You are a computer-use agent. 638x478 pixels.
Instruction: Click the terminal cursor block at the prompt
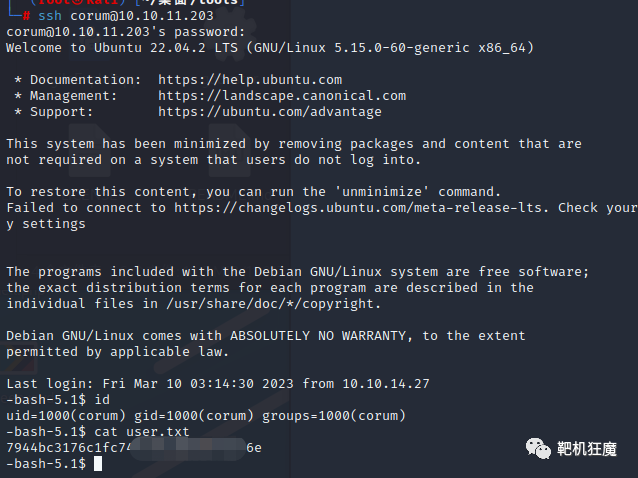pos(98,463)
